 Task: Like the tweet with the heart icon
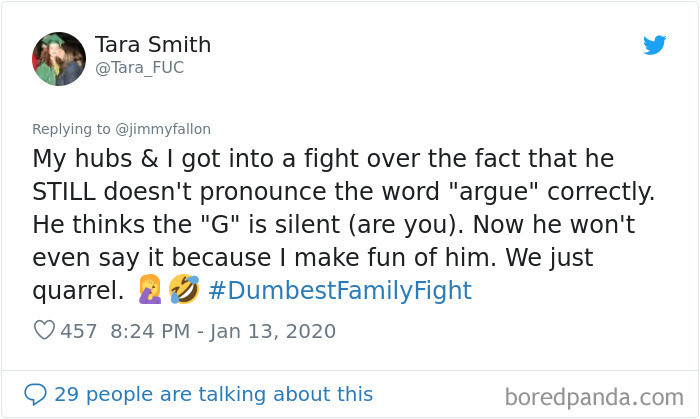[x=44, y=331]
